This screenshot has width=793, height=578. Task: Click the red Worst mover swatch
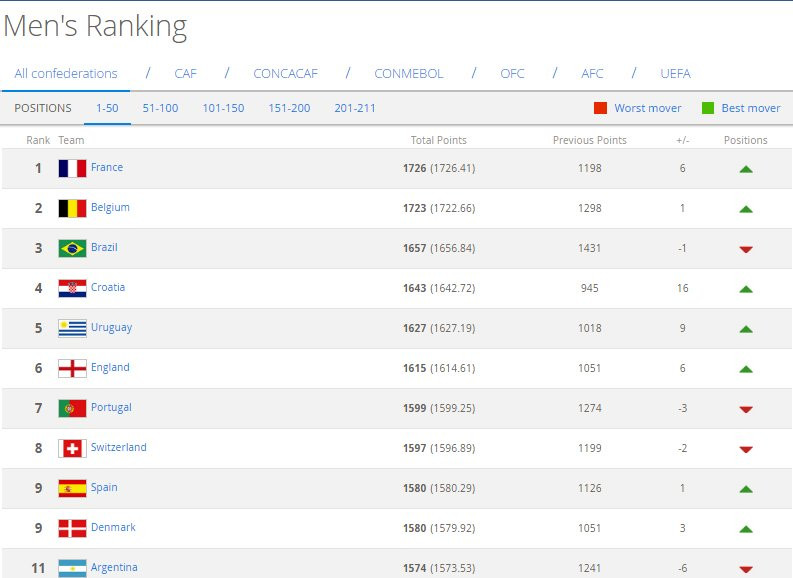point(601,108)
